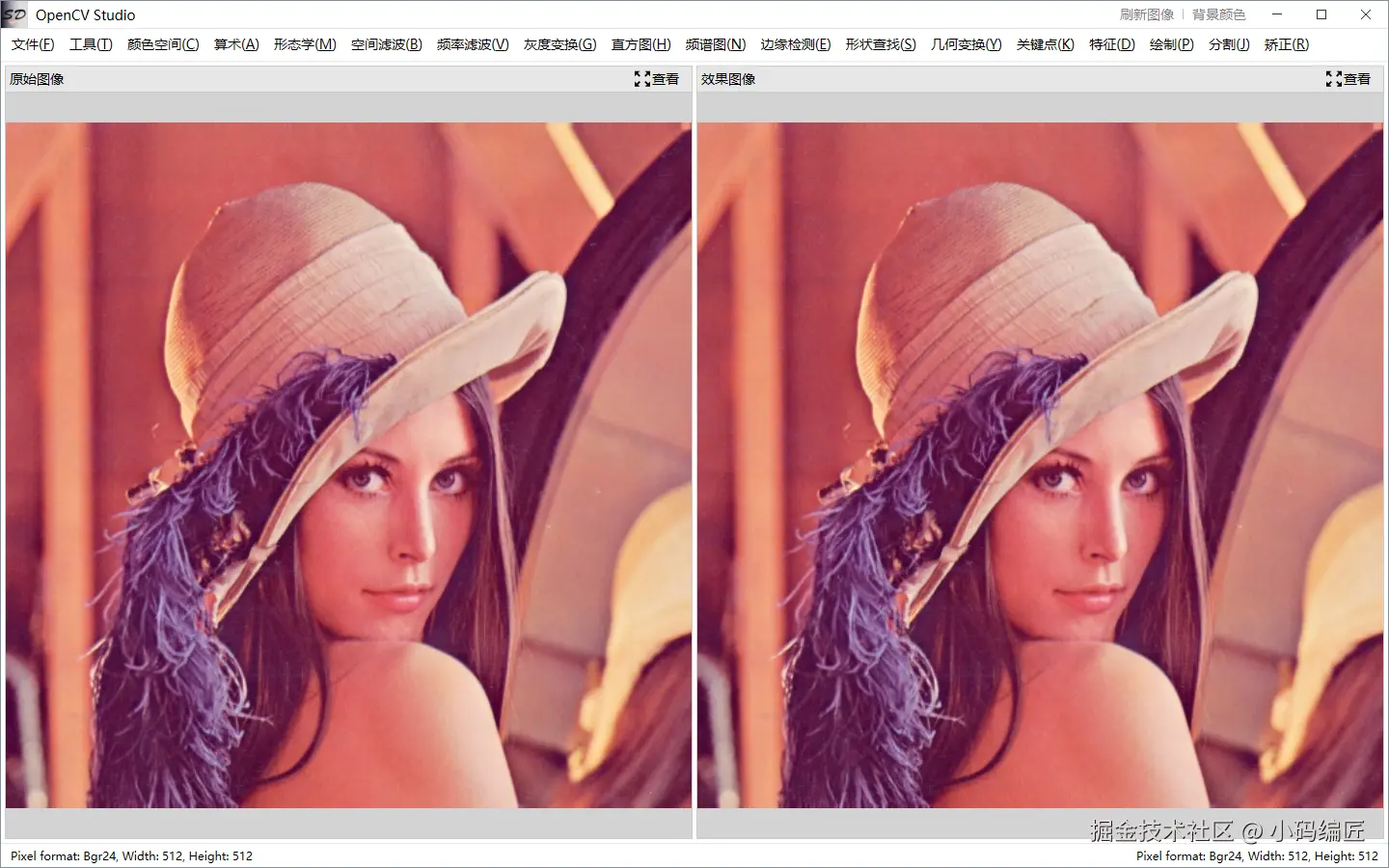Open the 直方图(H) menu
1389x868 pixels.
(641, 44)
